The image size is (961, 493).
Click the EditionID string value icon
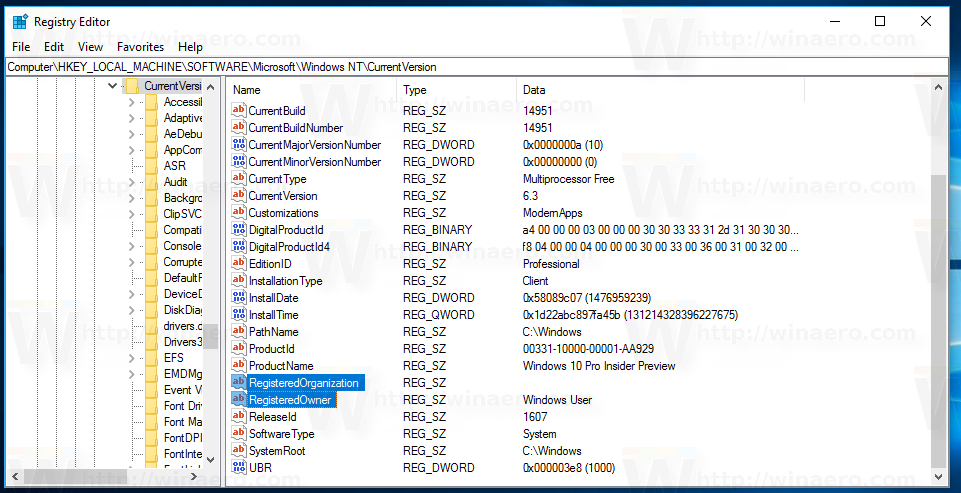pyautogui.click(x=238, y=264)
